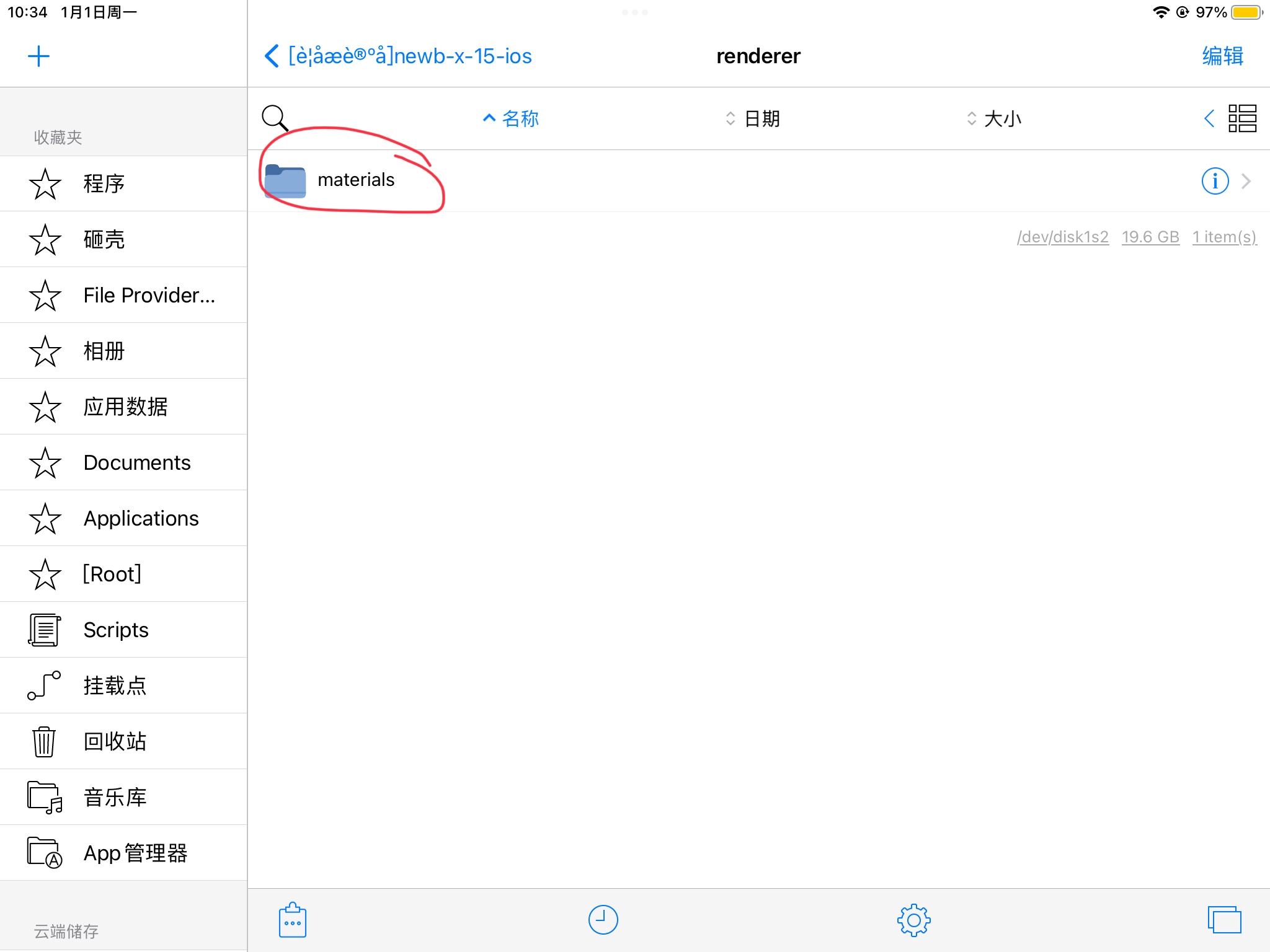Go back to the newb-x-15-ios folder
The image size is (1270, 952).
coord(398,56)
